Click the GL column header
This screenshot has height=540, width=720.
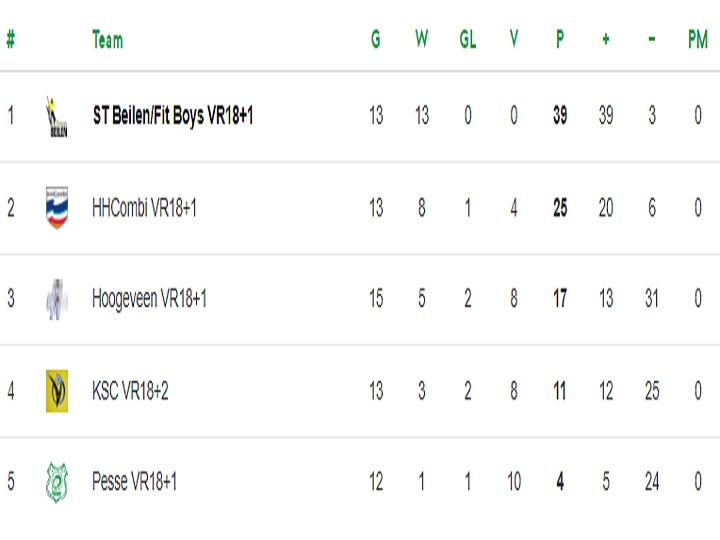click(467, 39)
